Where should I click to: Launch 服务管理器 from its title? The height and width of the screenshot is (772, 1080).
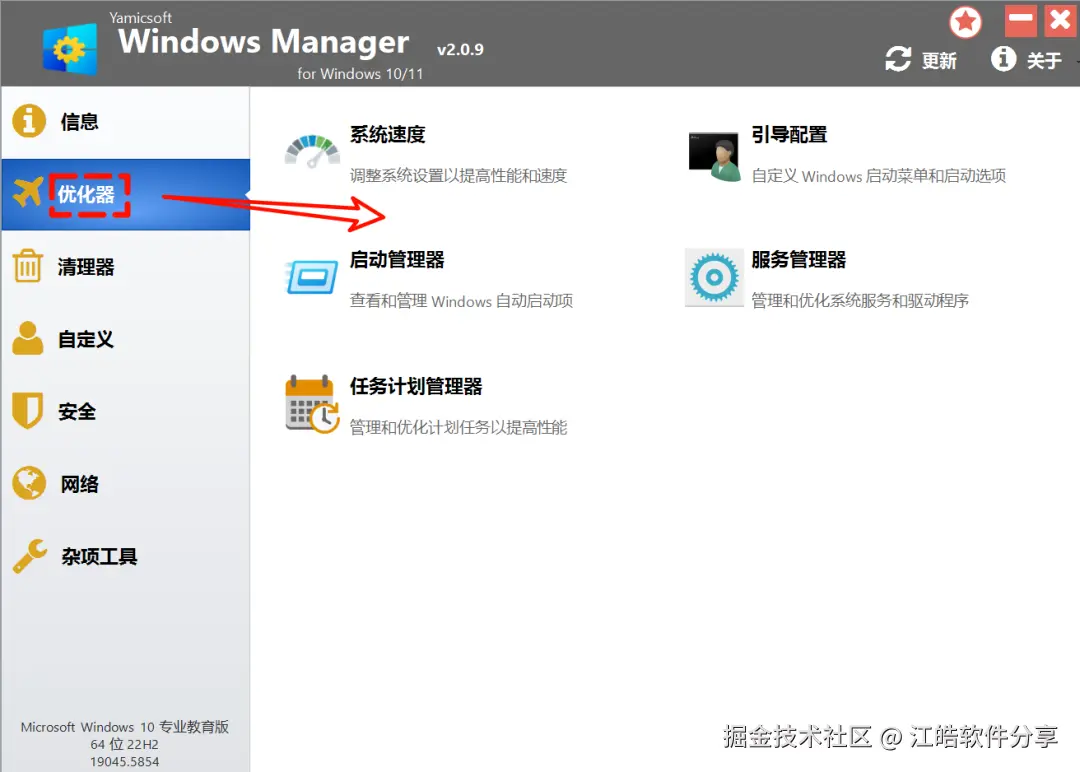pyautogui.click(x=799, y=260)
